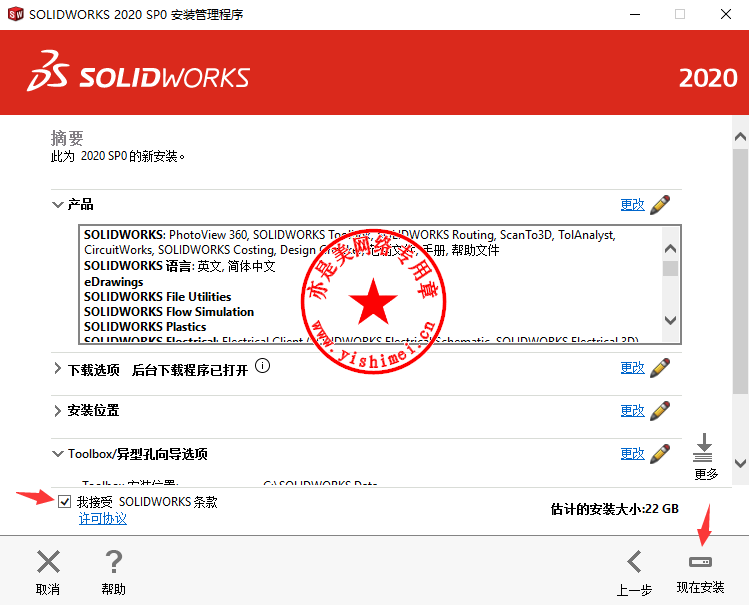Click SOLIDWORKS 语言: 英文, 简体中文 line
The image size is (749, 605).
pos(180,266)
